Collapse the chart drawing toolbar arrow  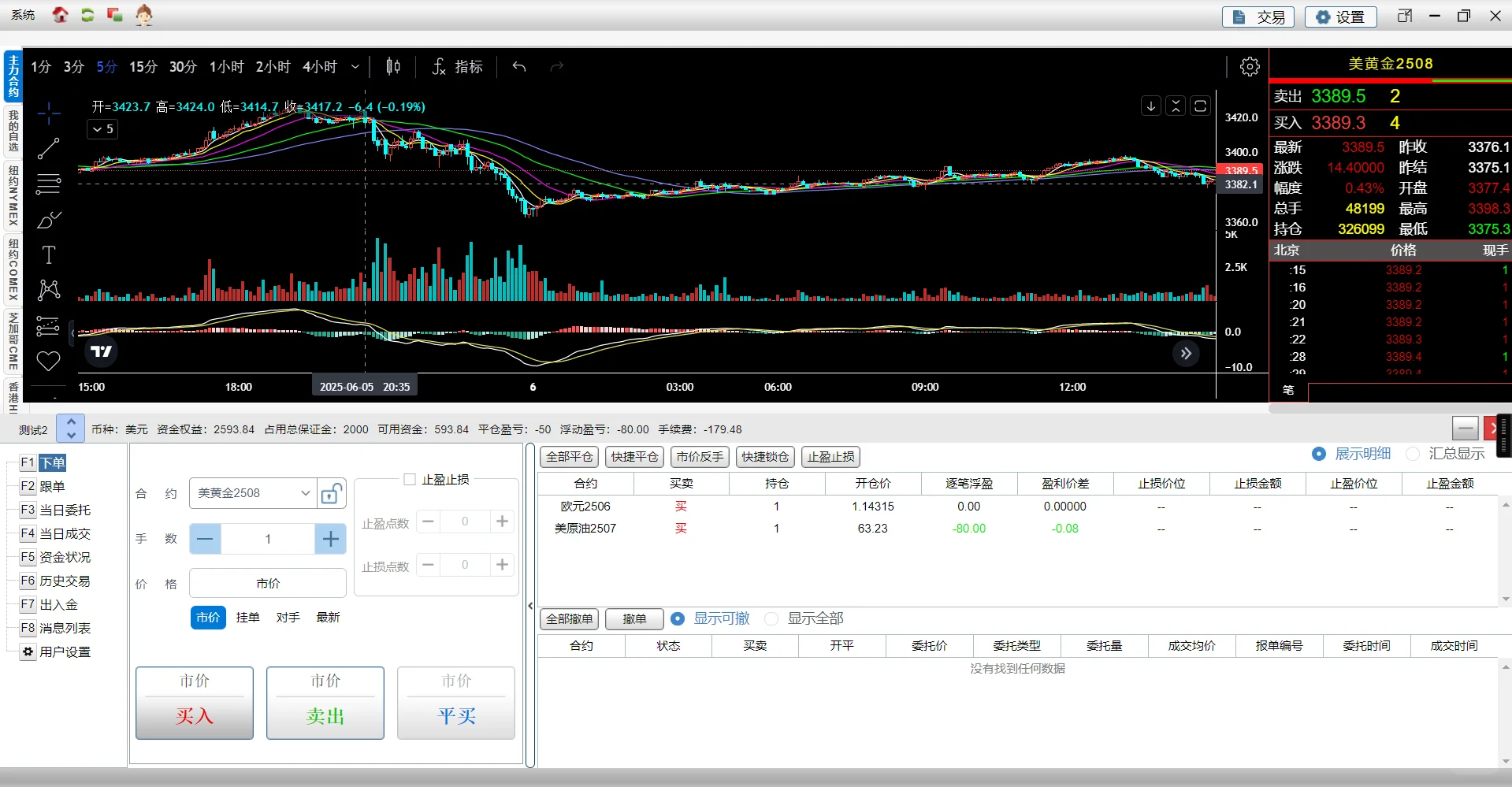[72, 333]
